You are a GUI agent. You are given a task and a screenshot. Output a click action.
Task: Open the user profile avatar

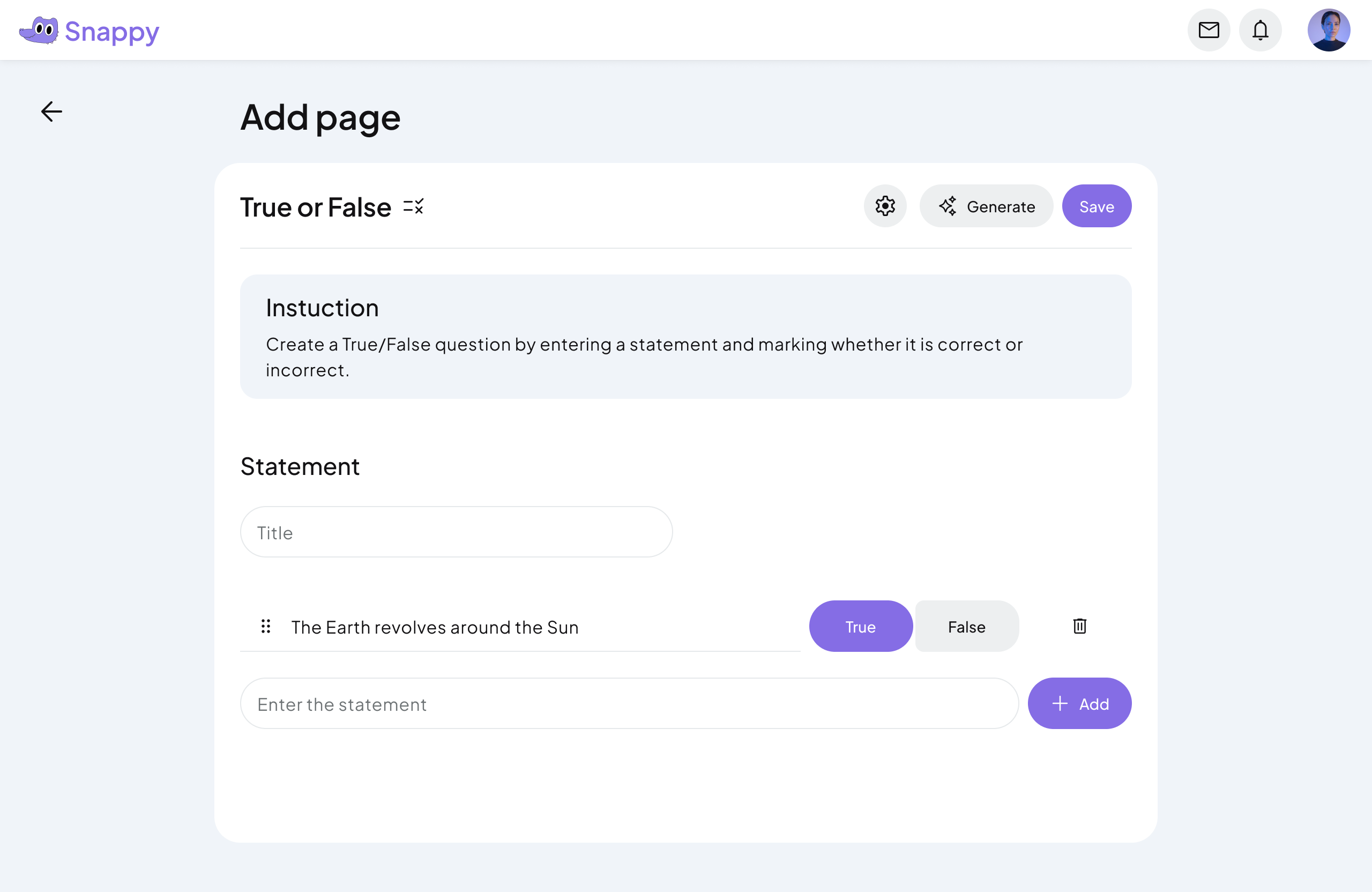(x=1329, y=30)
